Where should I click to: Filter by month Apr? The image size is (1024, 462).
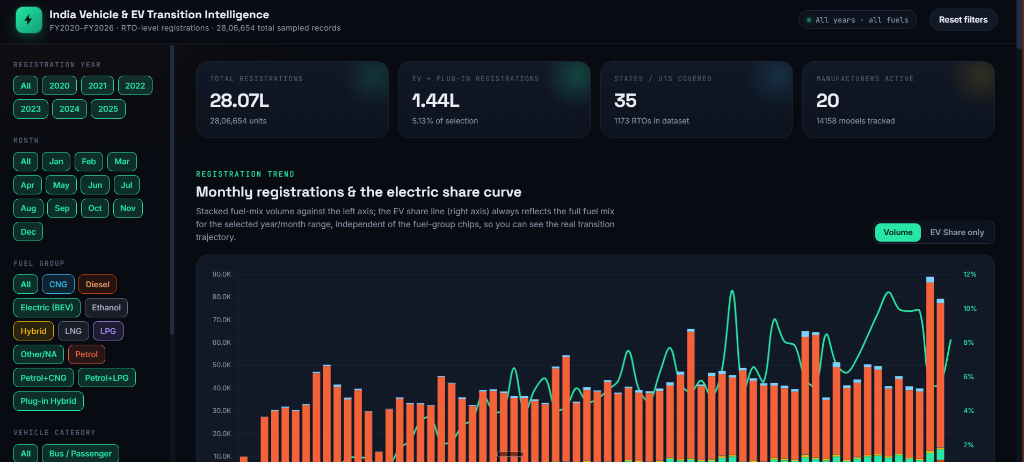tap(27, 185)
